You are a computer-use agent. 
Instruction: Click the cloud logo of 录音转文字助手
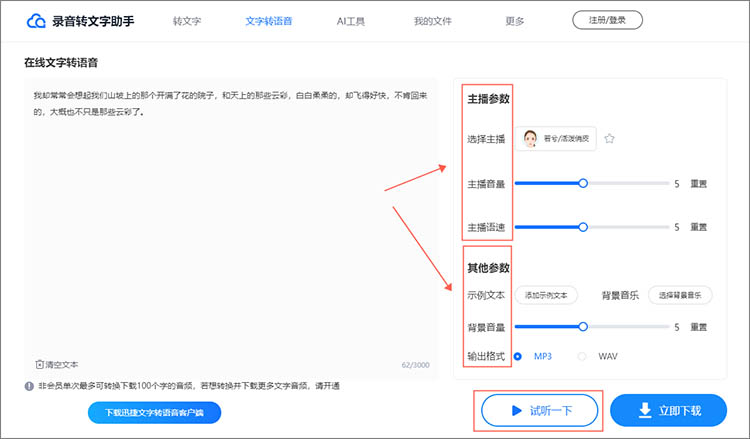[36, 21]
